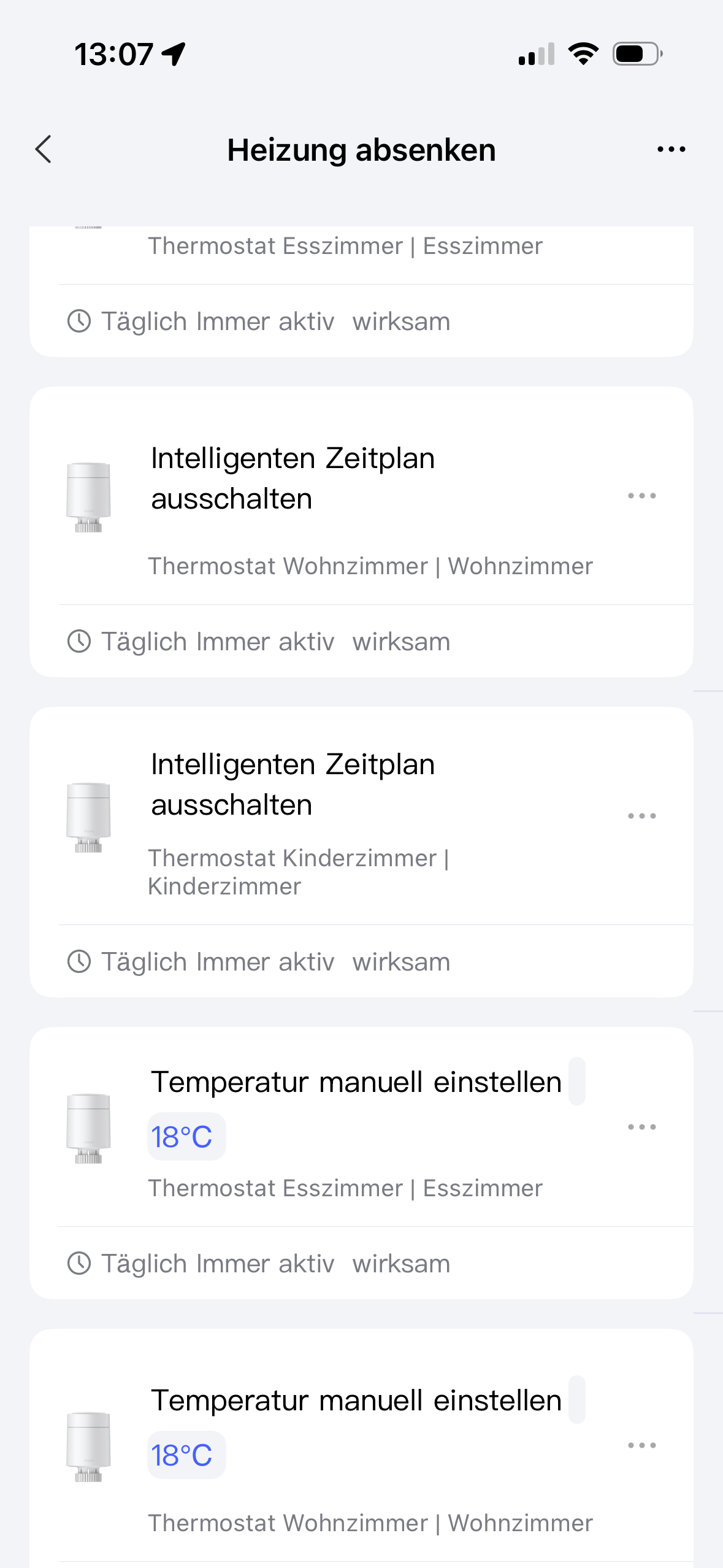Open the top-right more options menu
The width and height of the screenshot is (723, 1568).
pos(671,149)
